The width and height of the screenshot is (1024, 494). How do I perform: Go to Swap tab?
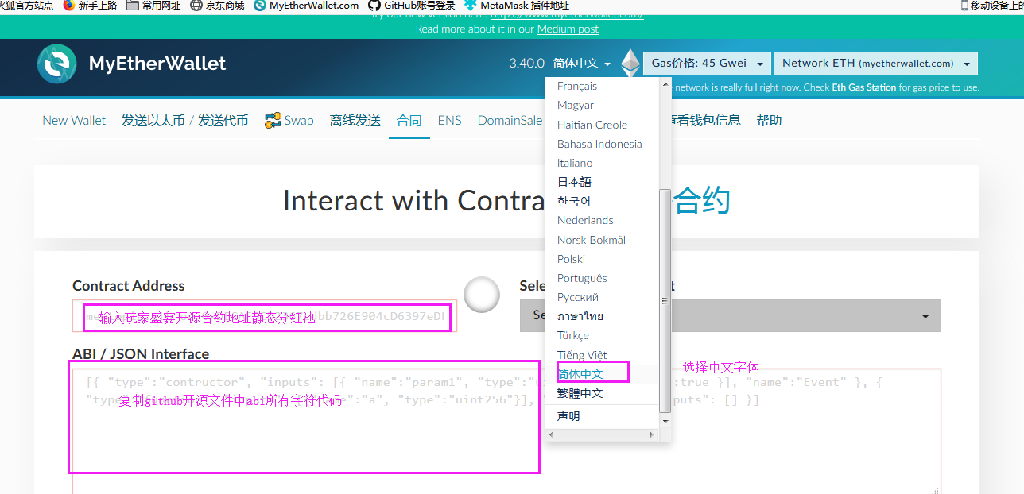(x=289, y=120)
